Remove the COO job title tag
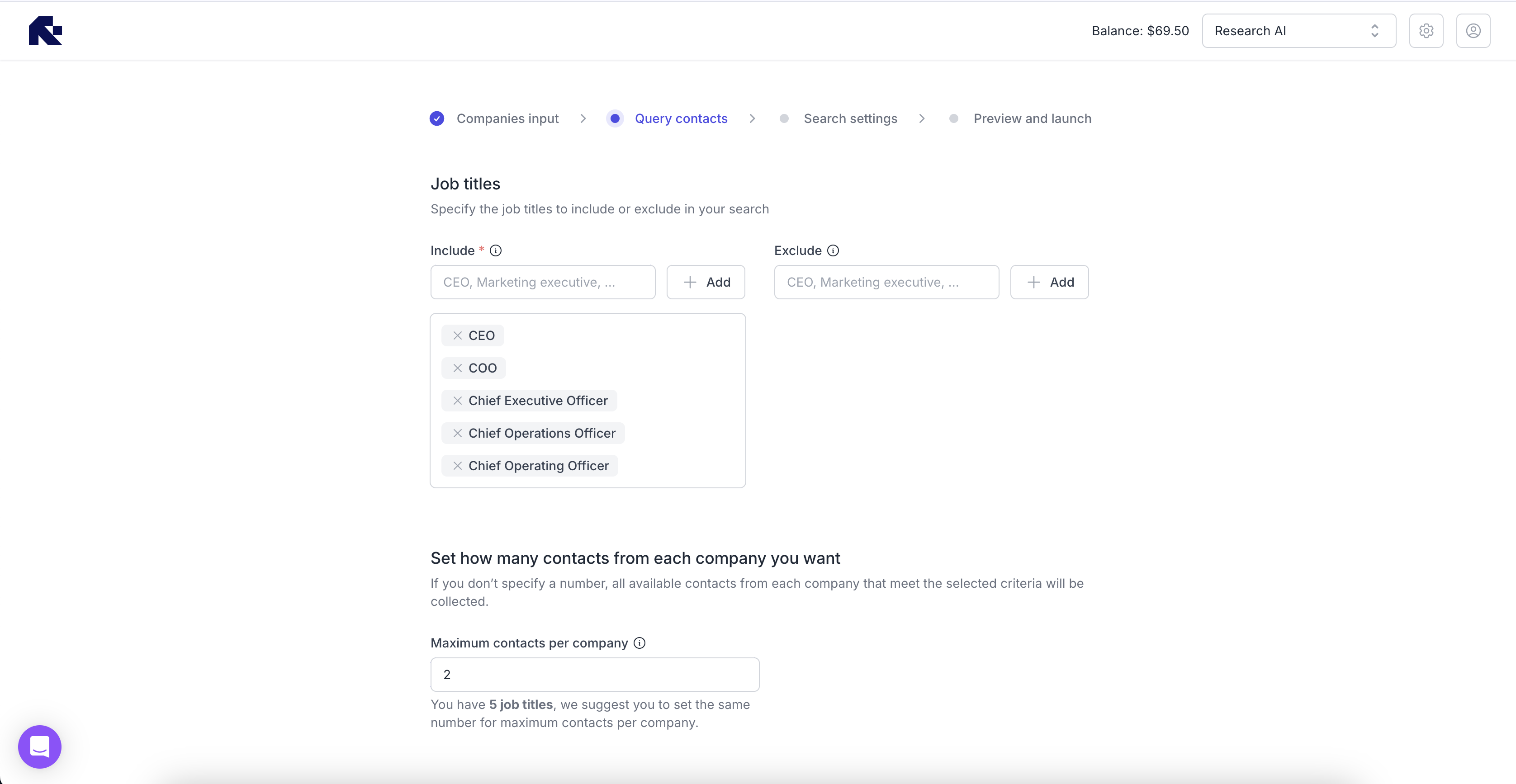 click(x=457, y=368)
